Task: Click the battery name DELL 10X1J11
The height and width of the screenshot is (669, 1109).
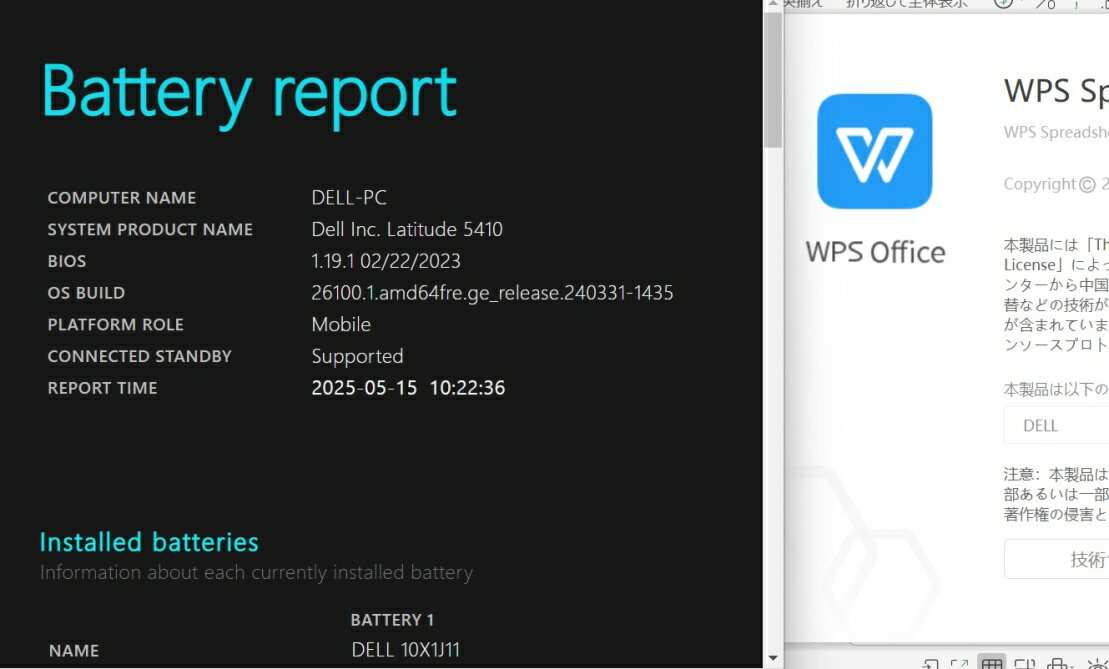Action: [406, 650]
